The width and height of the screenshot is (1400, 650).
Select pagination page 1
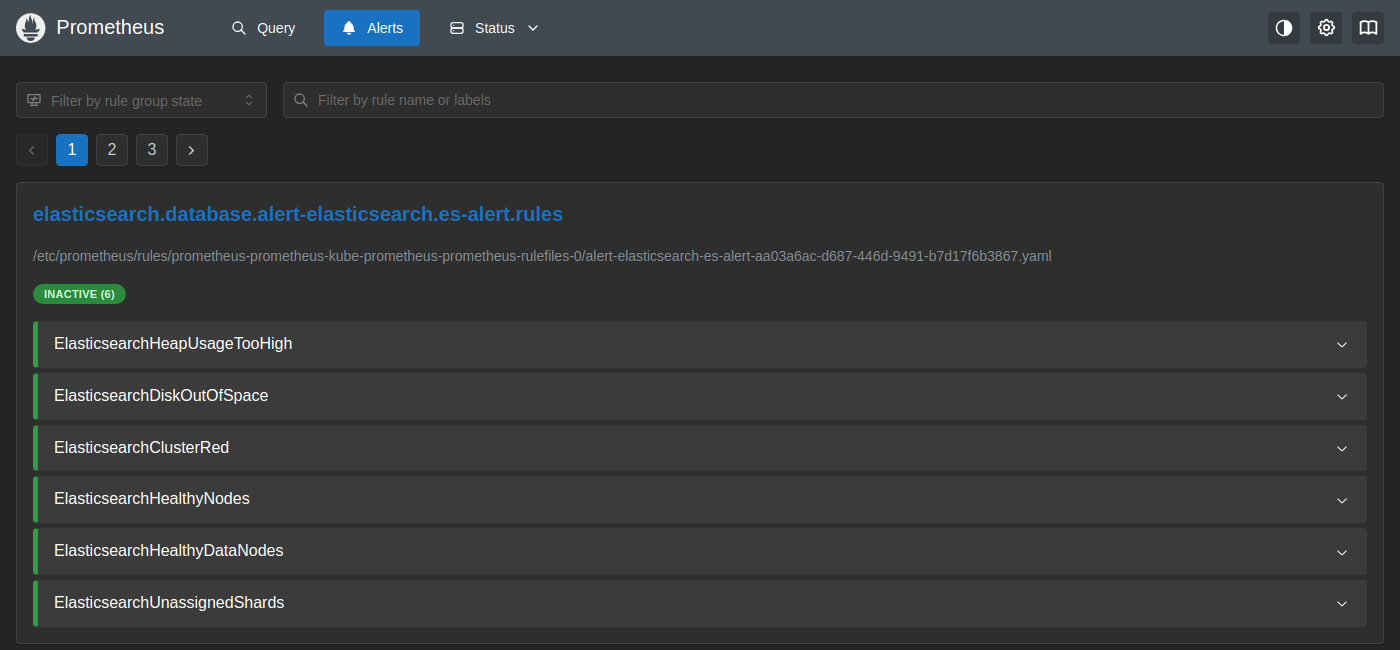tap(72, 150)
